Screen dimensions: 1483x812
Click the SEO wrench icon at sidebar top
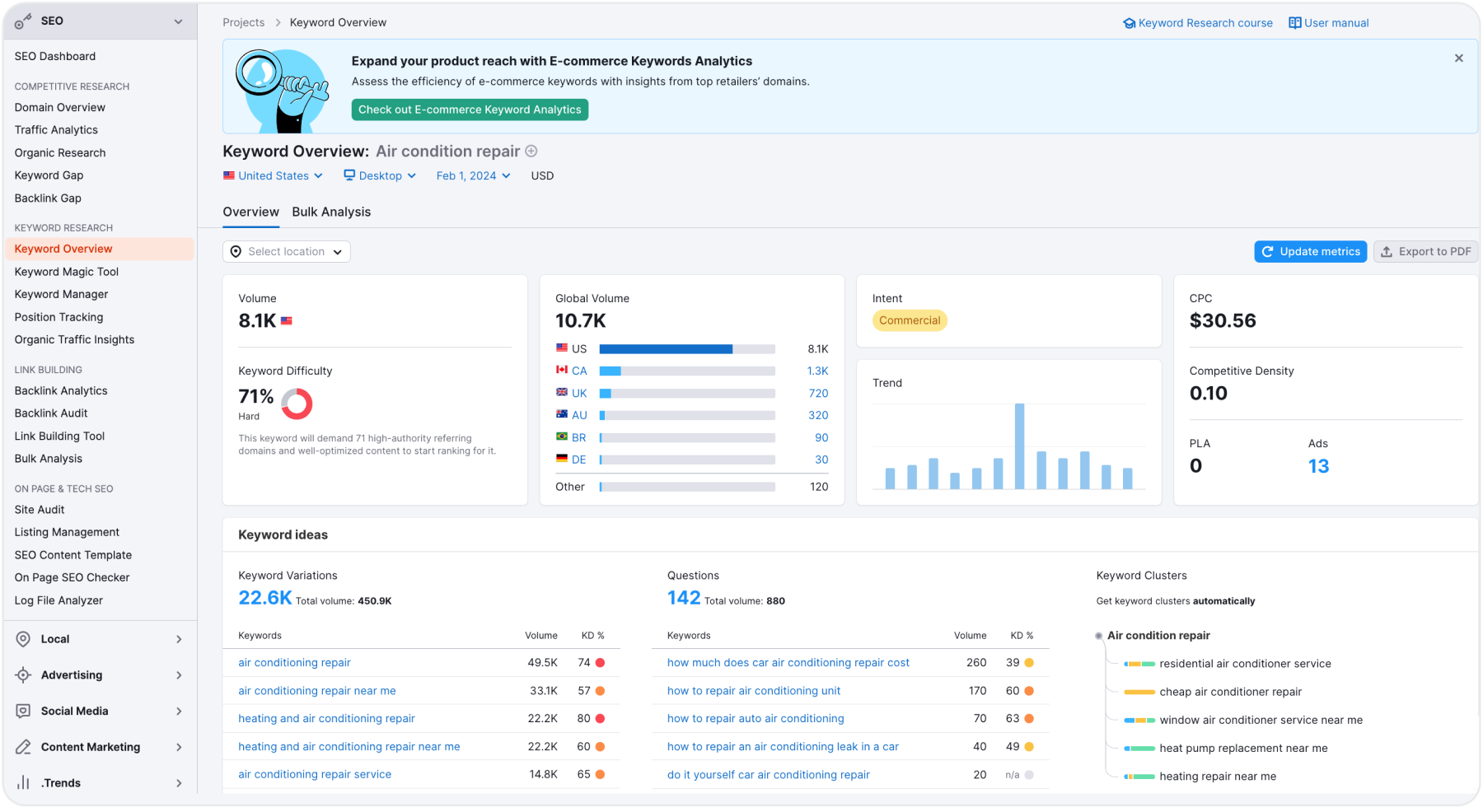pyautogui.click(x=23, y=21)
